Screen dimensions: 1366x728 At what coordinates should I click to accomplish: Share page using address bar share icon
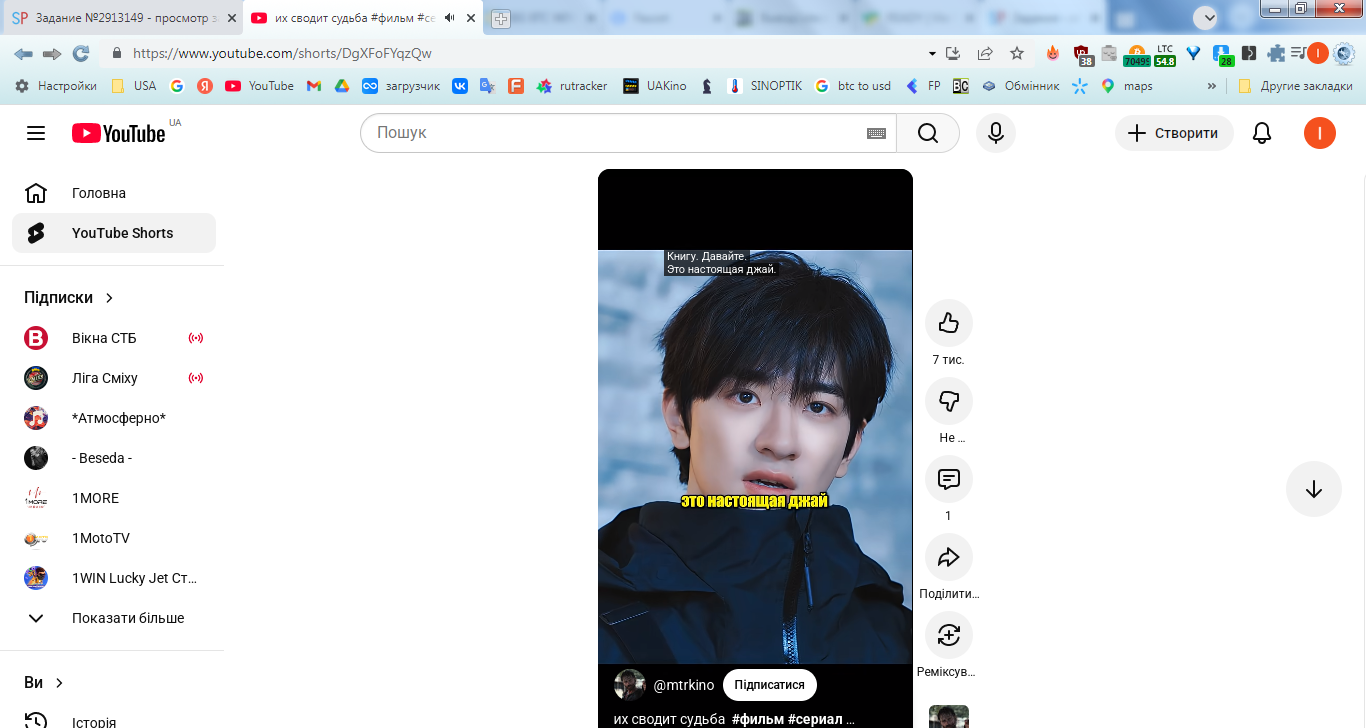coord(985,53)
